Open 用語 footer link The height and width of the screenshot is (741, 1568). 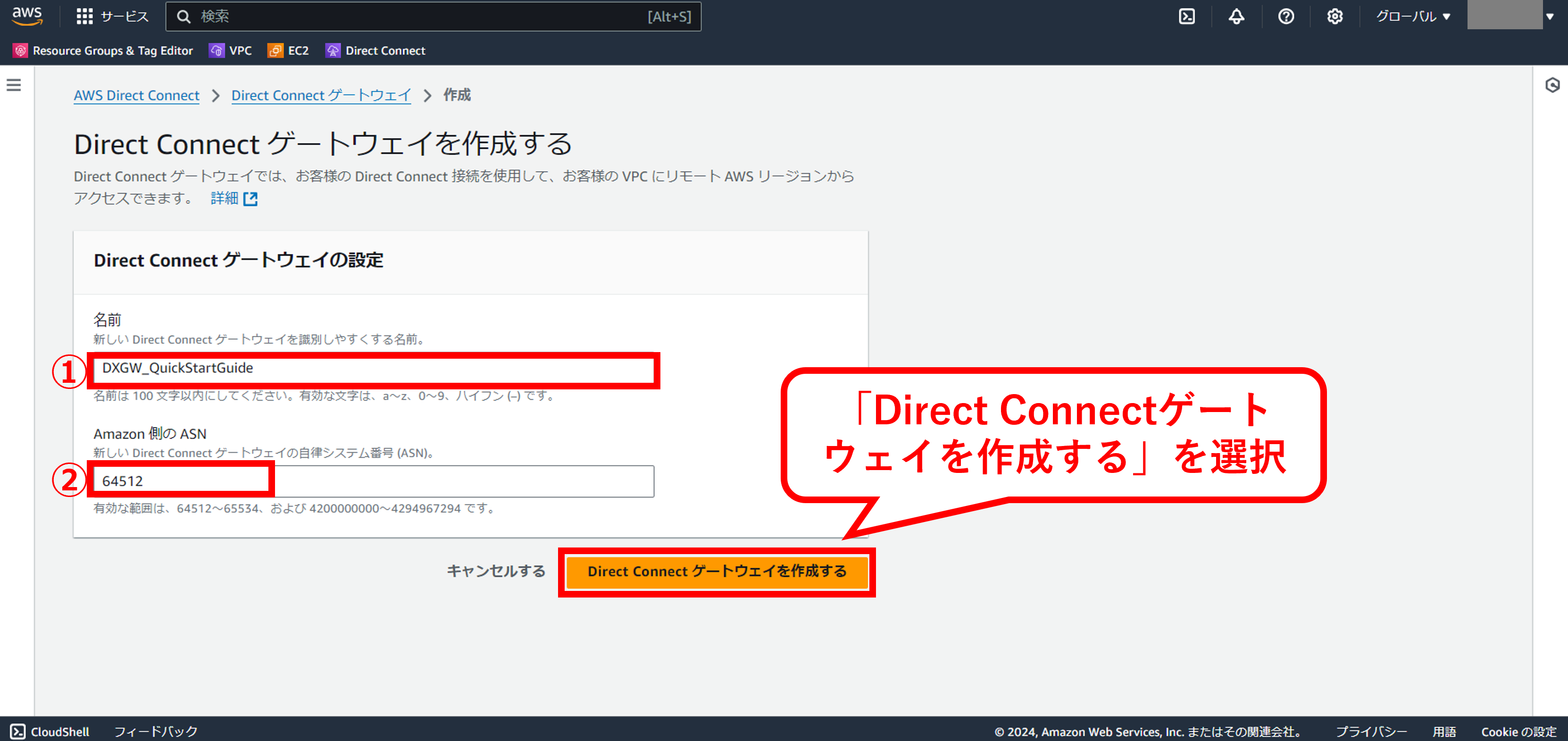[1444, 731]
